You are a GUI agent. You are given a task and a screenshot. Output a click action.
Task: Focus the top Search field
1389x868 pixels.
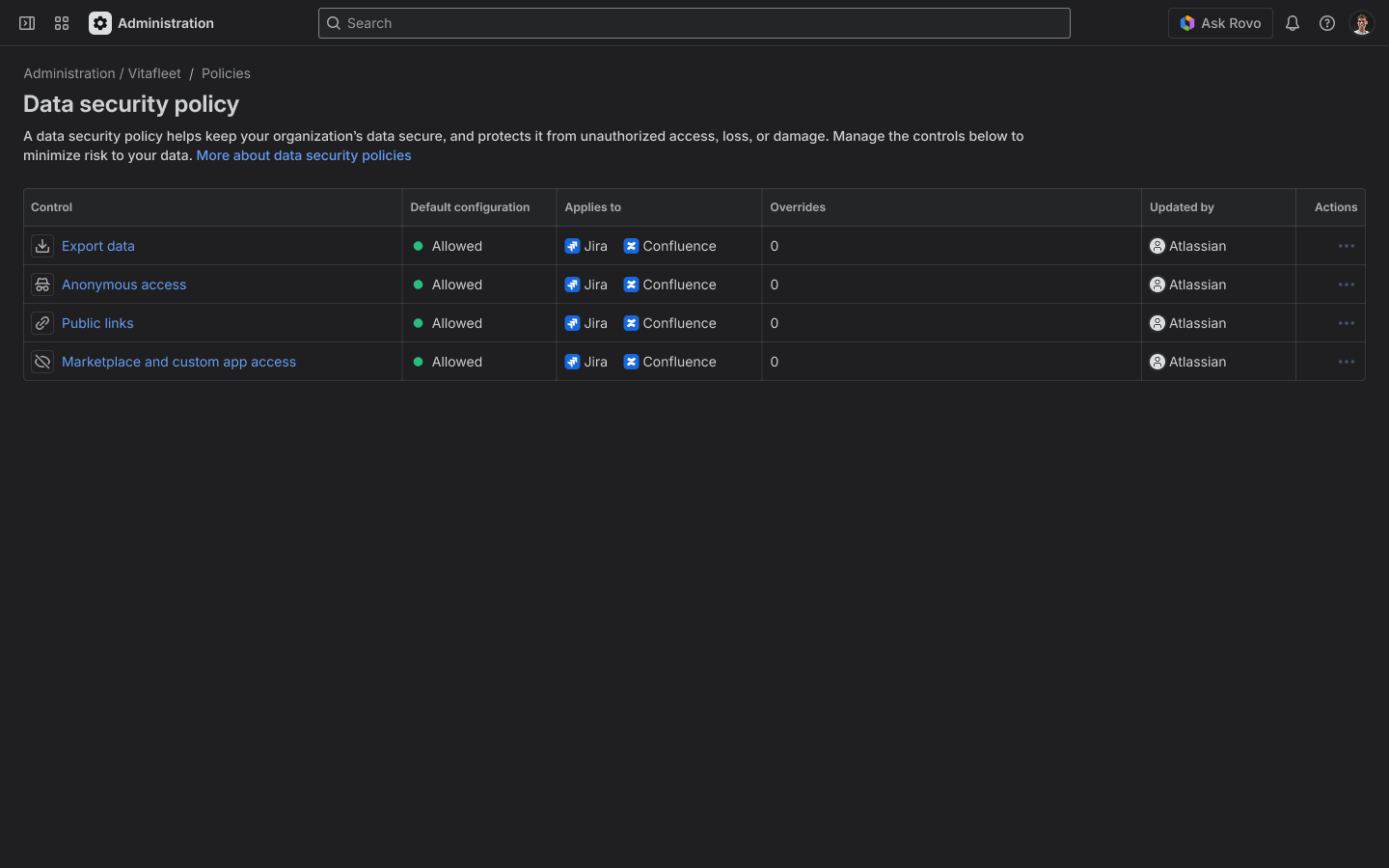pos(694,23)
